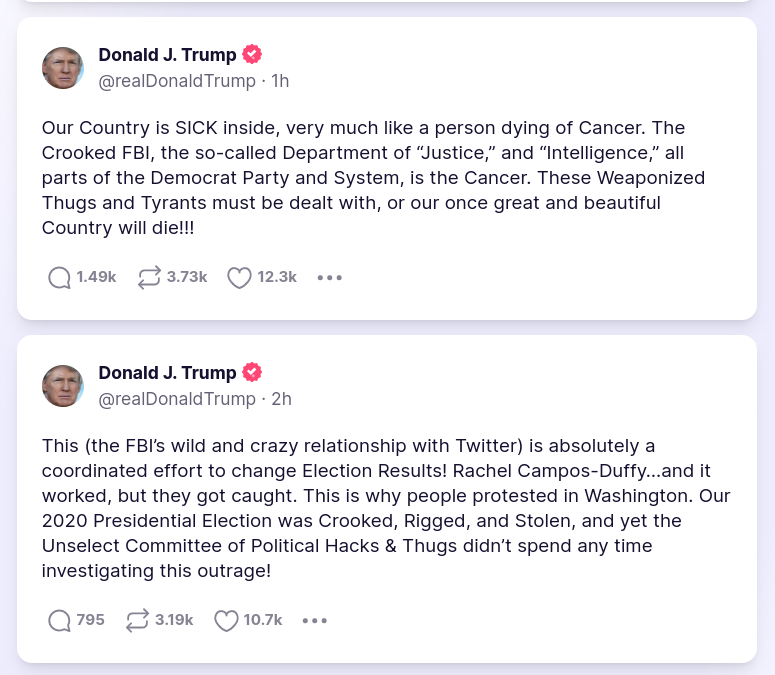Click Donald J. Trump name on 1h post
This screenshot has width=775, height=675.
(167, 54)
